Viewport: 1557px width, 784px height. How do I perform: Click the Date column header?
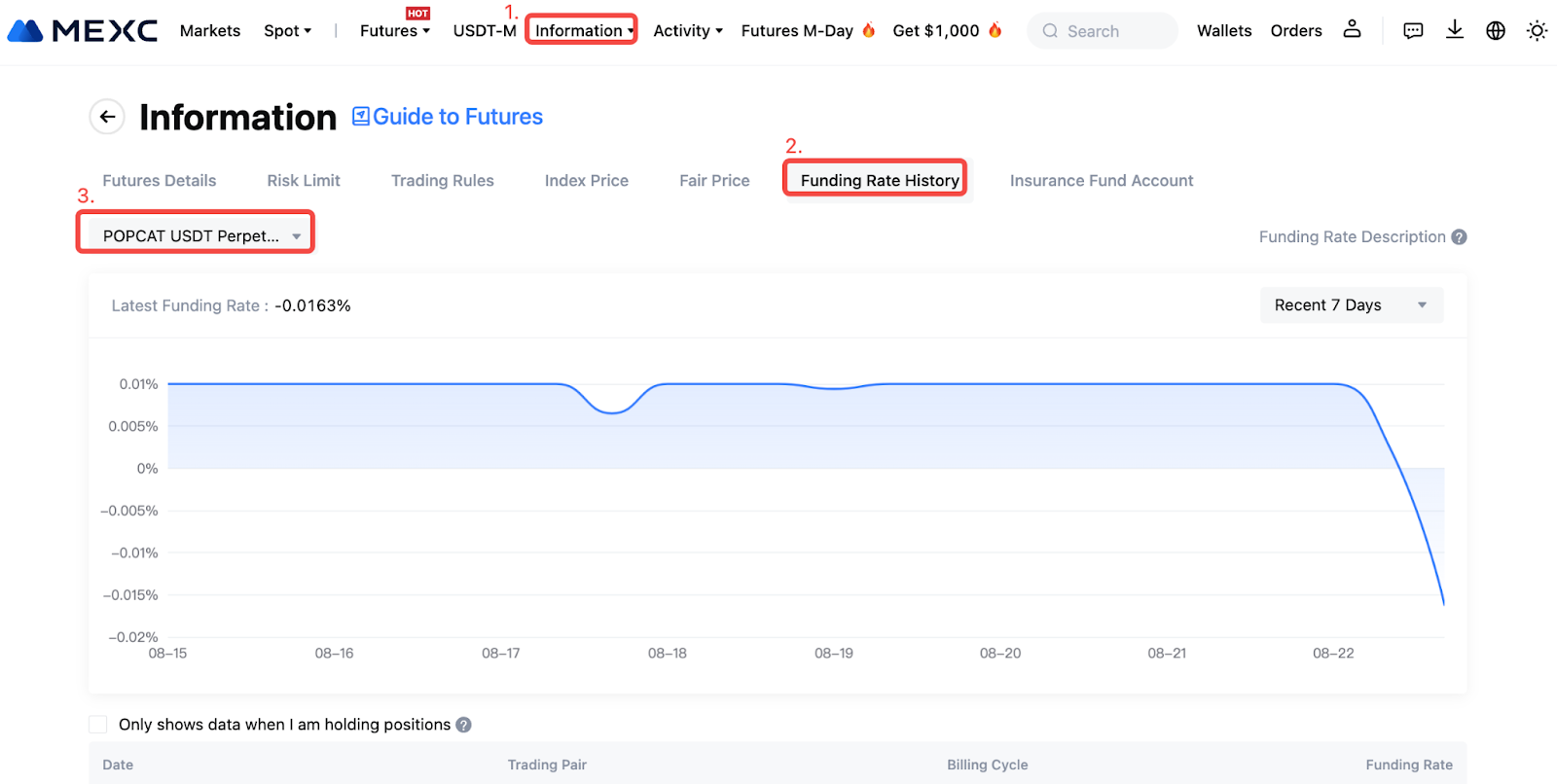(118, 765)
